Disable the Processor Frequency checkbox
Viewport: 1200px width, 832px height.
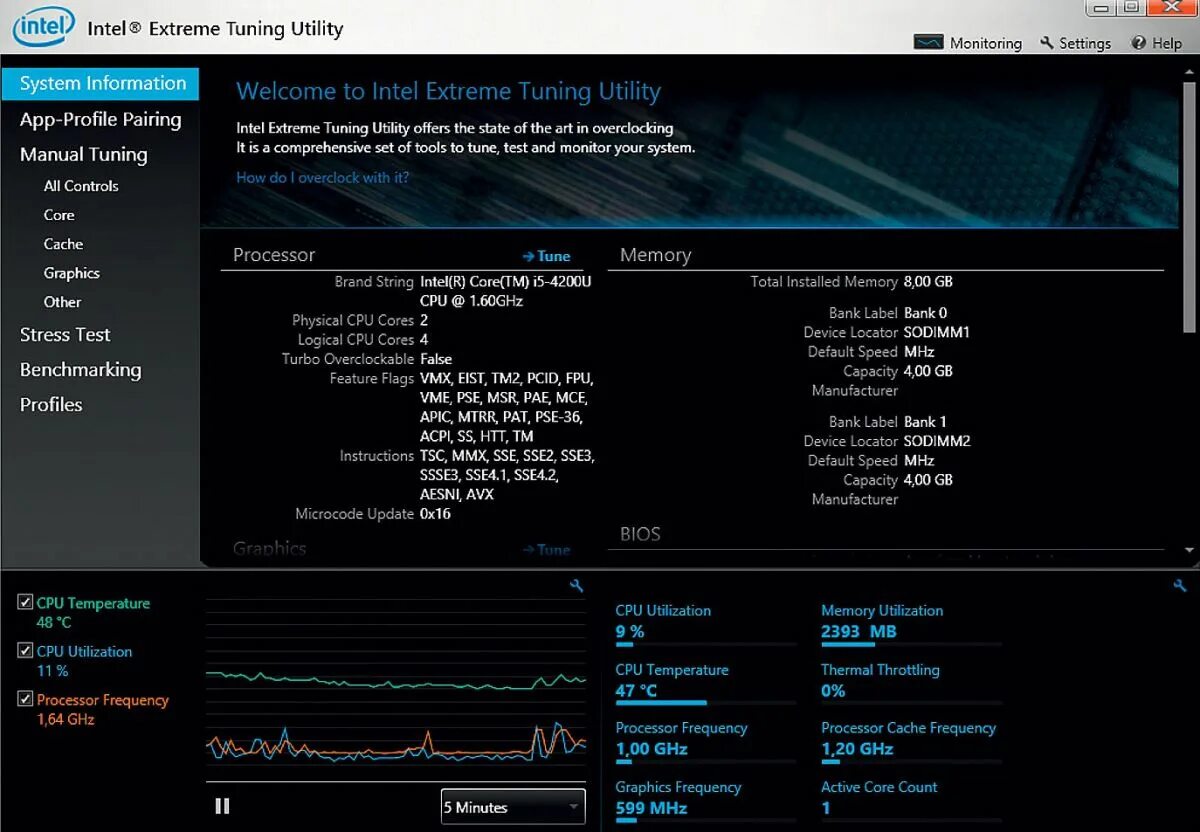pyautogui.click(x=25, y=699)
